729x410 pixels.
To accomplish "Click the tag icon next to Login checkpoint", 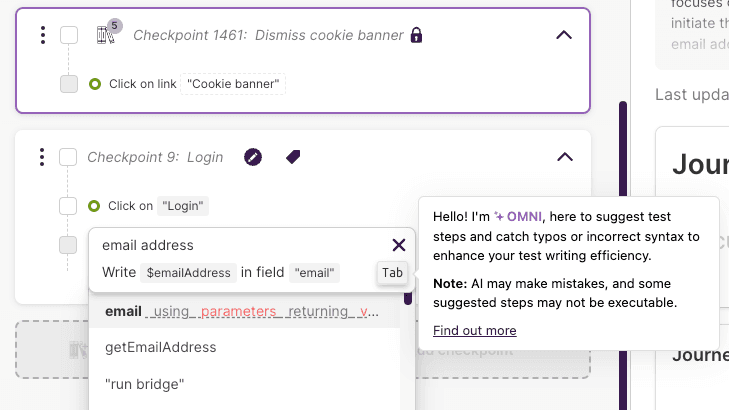I will 293,157.
